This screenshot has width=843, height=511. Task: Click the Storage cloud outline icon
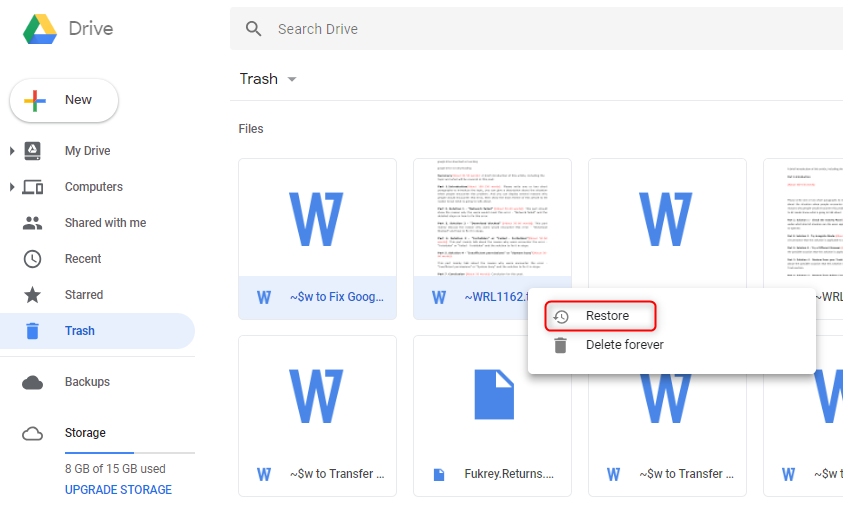pyautogui.click(x=32, y=434)
